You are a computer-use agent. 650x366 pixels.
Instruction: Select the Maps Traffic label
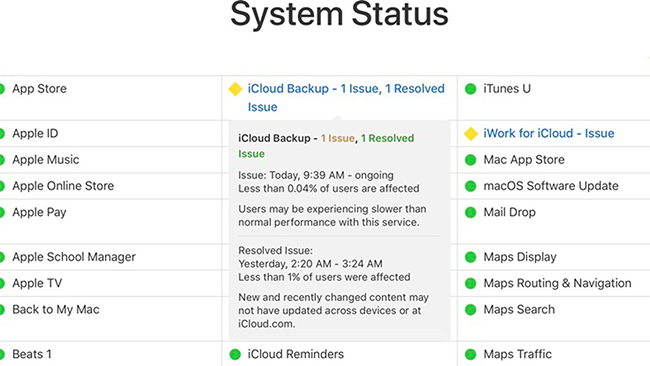[x=517, y=354]
